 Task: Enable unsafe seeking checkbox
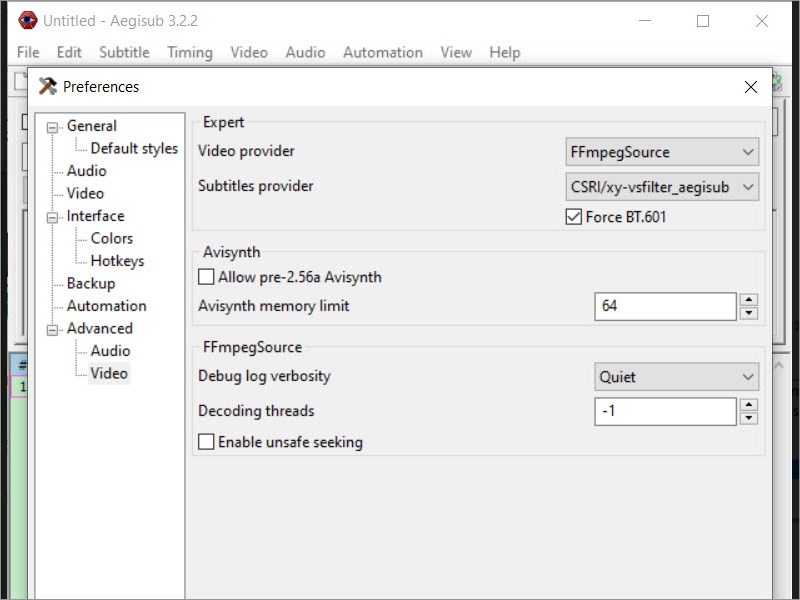pos(207,442)
